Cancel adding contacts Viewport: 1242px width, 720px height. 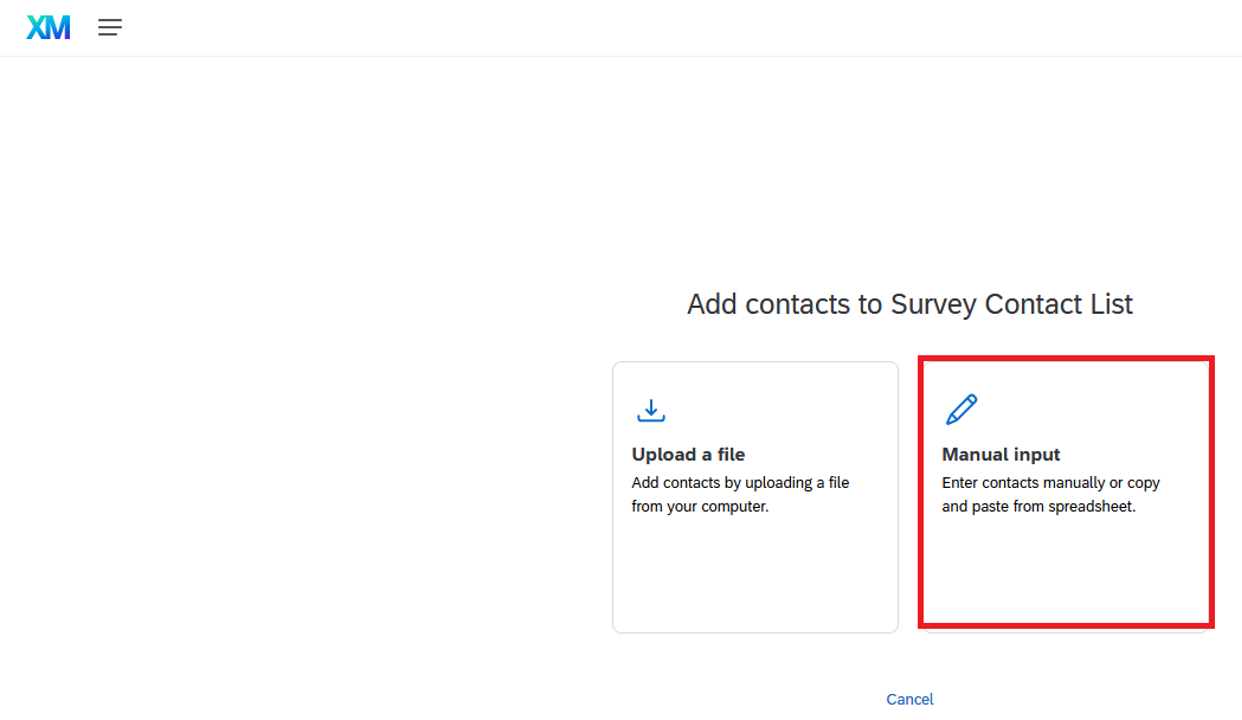[x=909, y=699]
